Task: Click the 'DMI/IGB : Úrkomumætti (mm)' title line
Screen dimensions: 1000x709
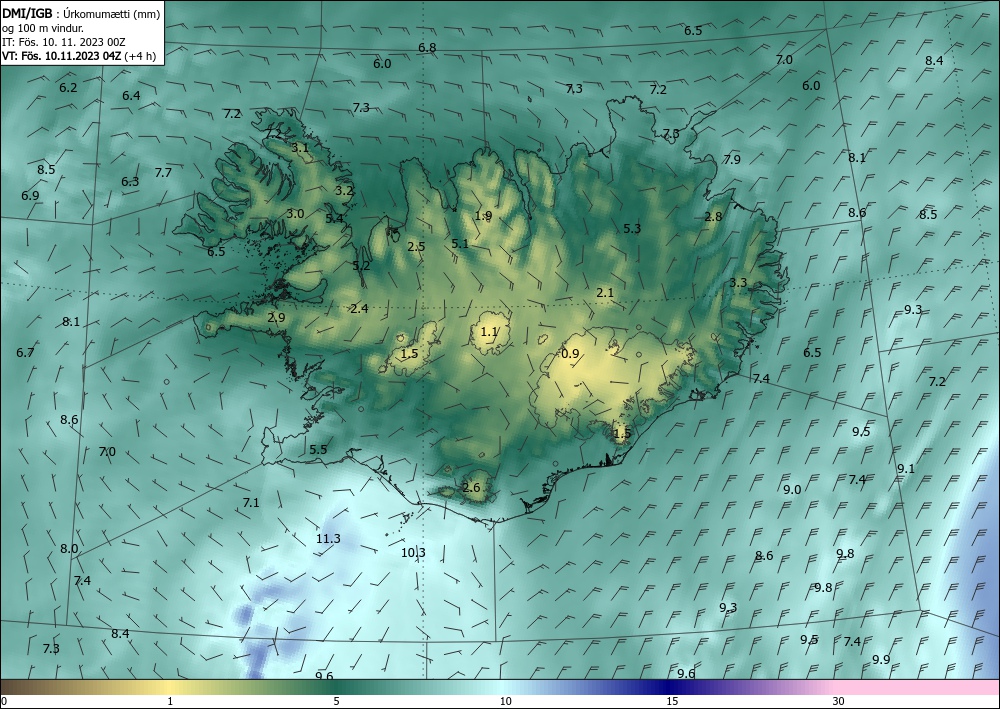Action: tap(81, 13)
